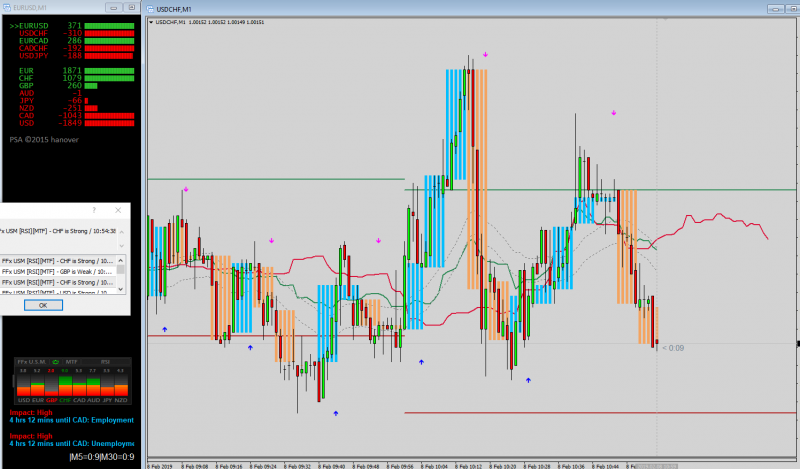
Task: Click the alert message box down arrow
Action: 121,245
